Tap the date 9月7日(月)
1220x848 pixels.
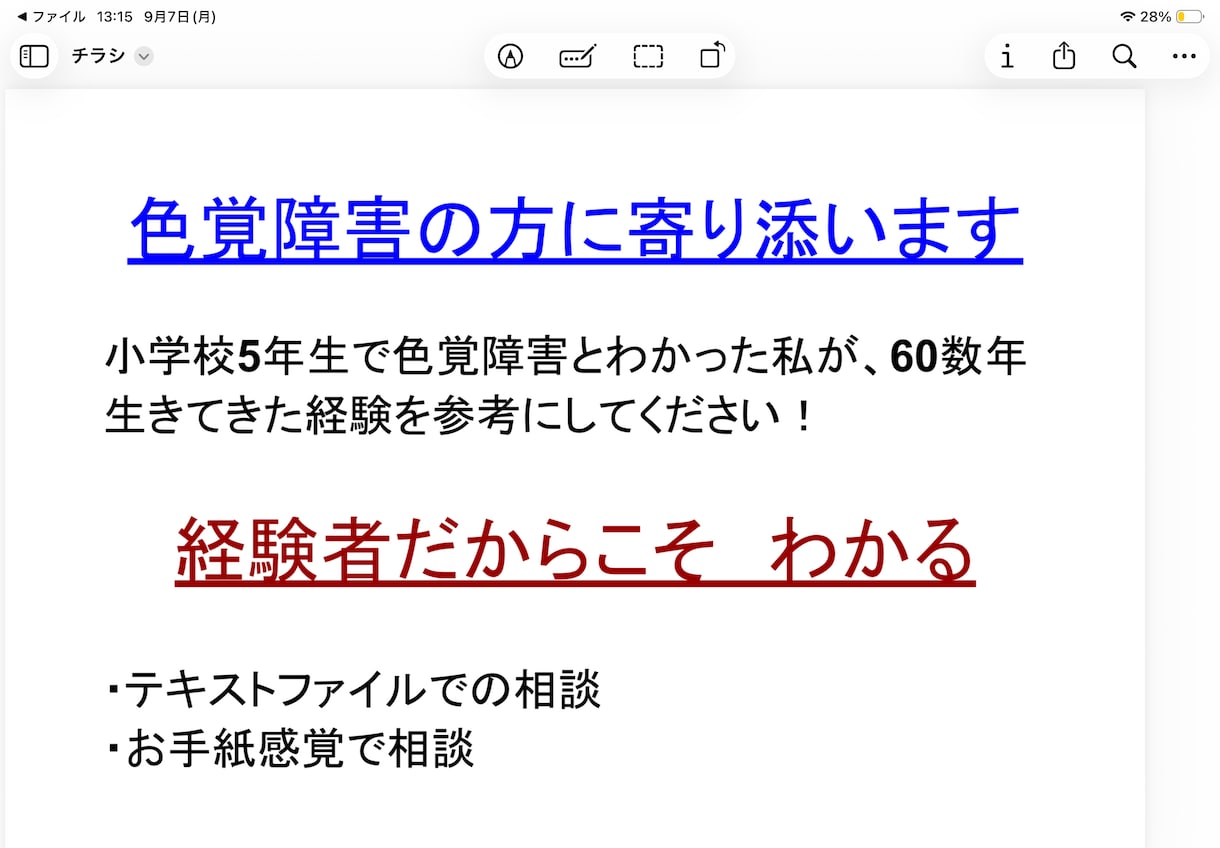pos(180,17)
